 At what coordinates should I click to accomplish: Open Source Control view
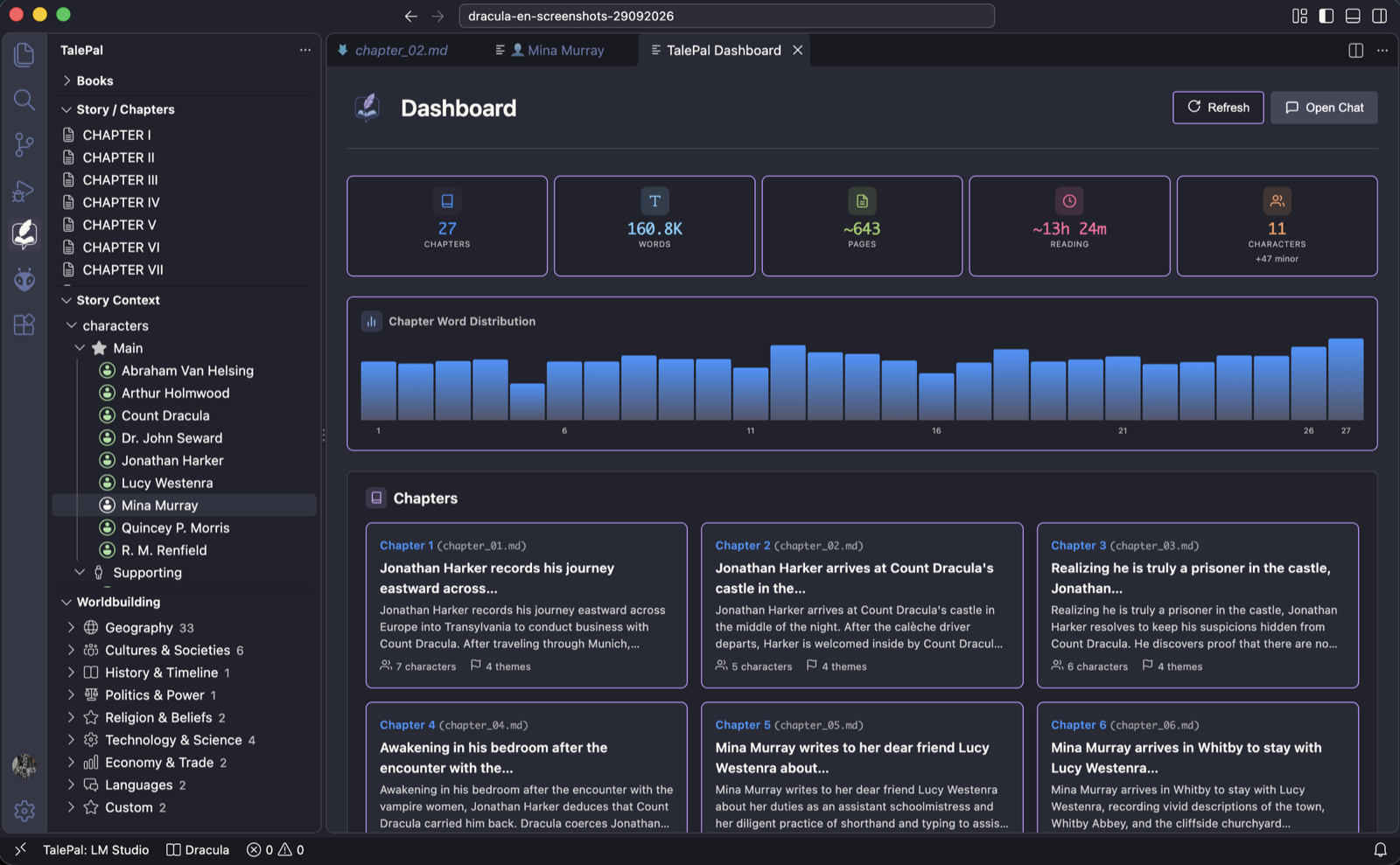tap(24, 145)
